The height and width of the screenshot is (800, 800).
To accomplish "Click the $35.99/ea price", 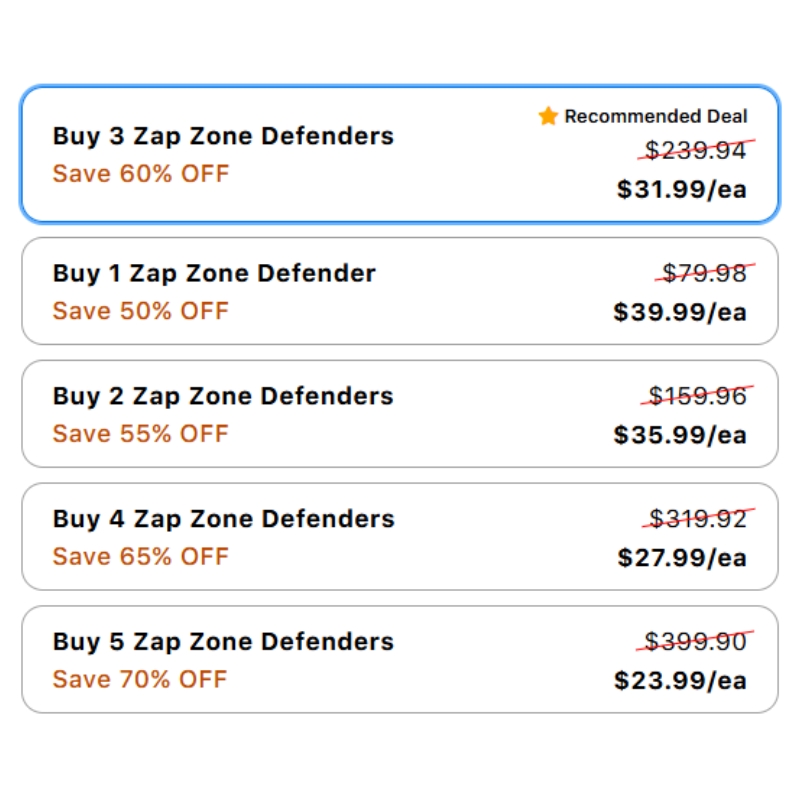I will click(680, 435).
